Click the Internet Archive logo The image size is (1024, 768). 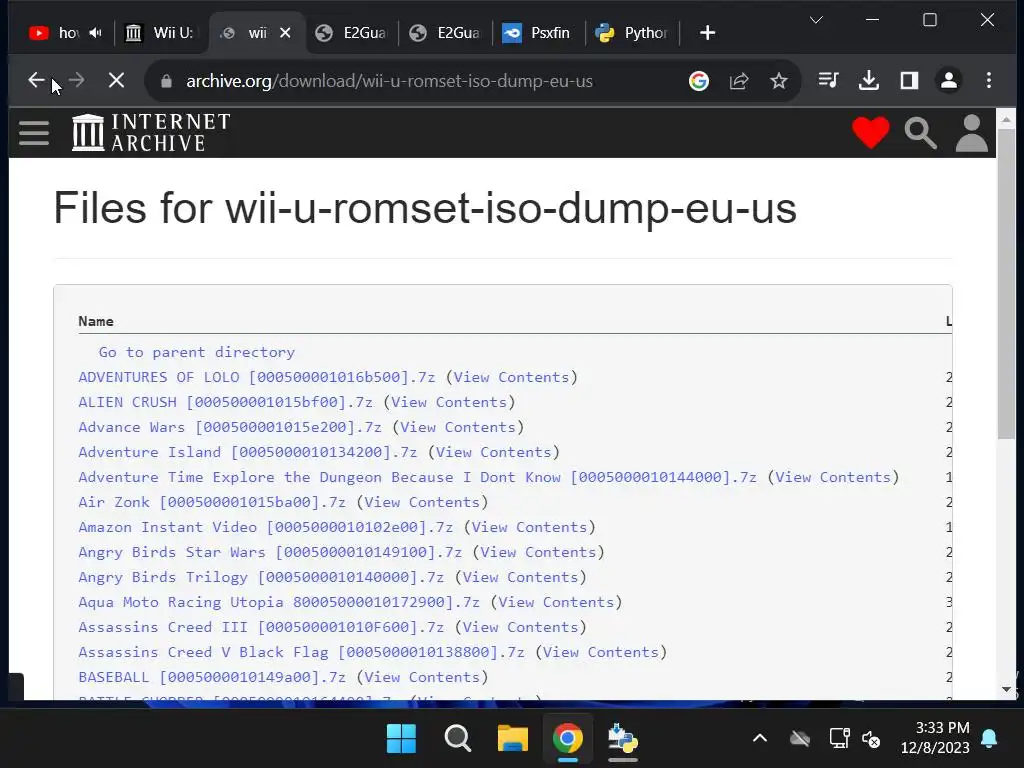pyautogui.click(x=151, y=133)
